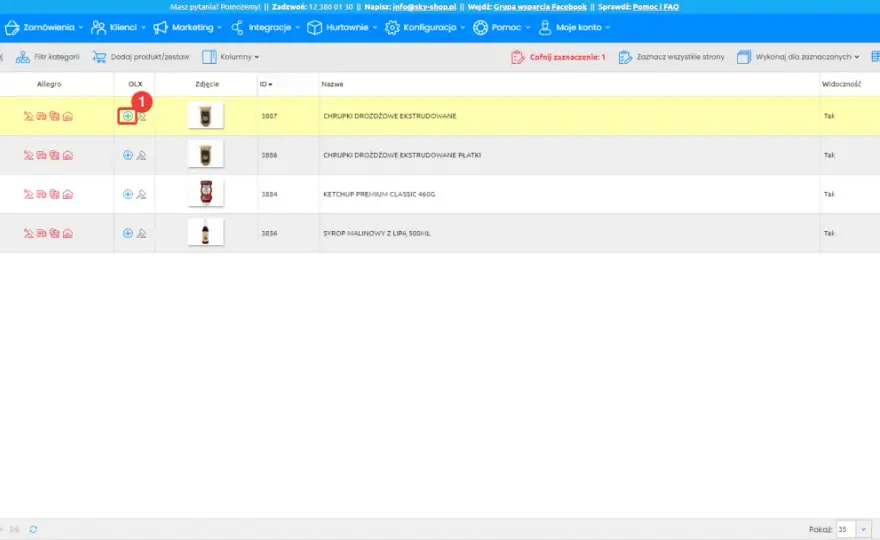The width and height of the screenshot is (880, 540).
Task: Click OLX gavel icon in KETCHUP PREMIUM row
Action: [x=141, y=194]
